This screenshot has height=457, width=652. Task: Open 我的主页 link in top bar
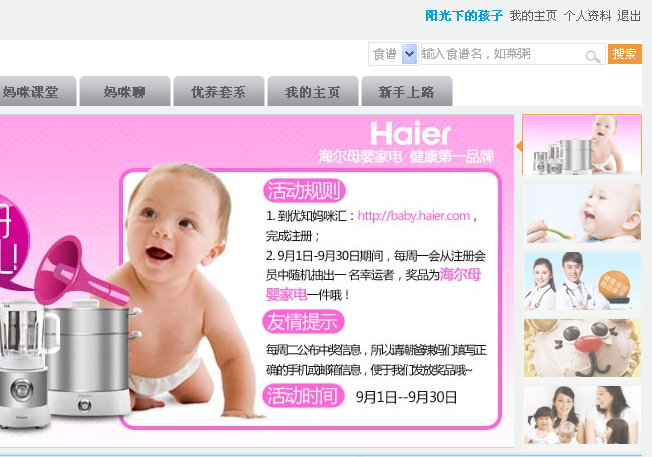533,16
